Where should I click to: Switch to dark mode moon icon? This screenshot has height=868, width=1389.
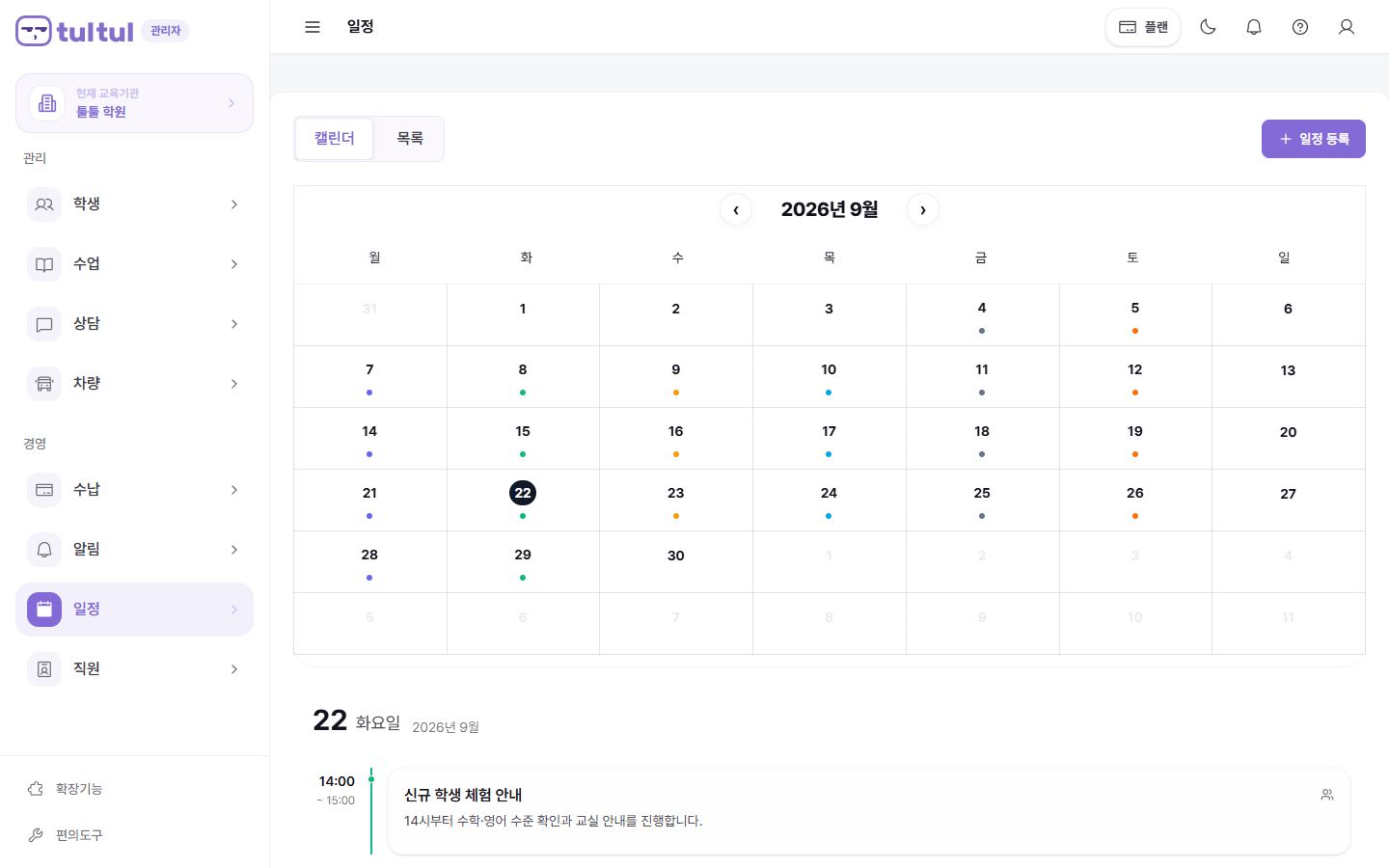click(x=1208, y=27)
